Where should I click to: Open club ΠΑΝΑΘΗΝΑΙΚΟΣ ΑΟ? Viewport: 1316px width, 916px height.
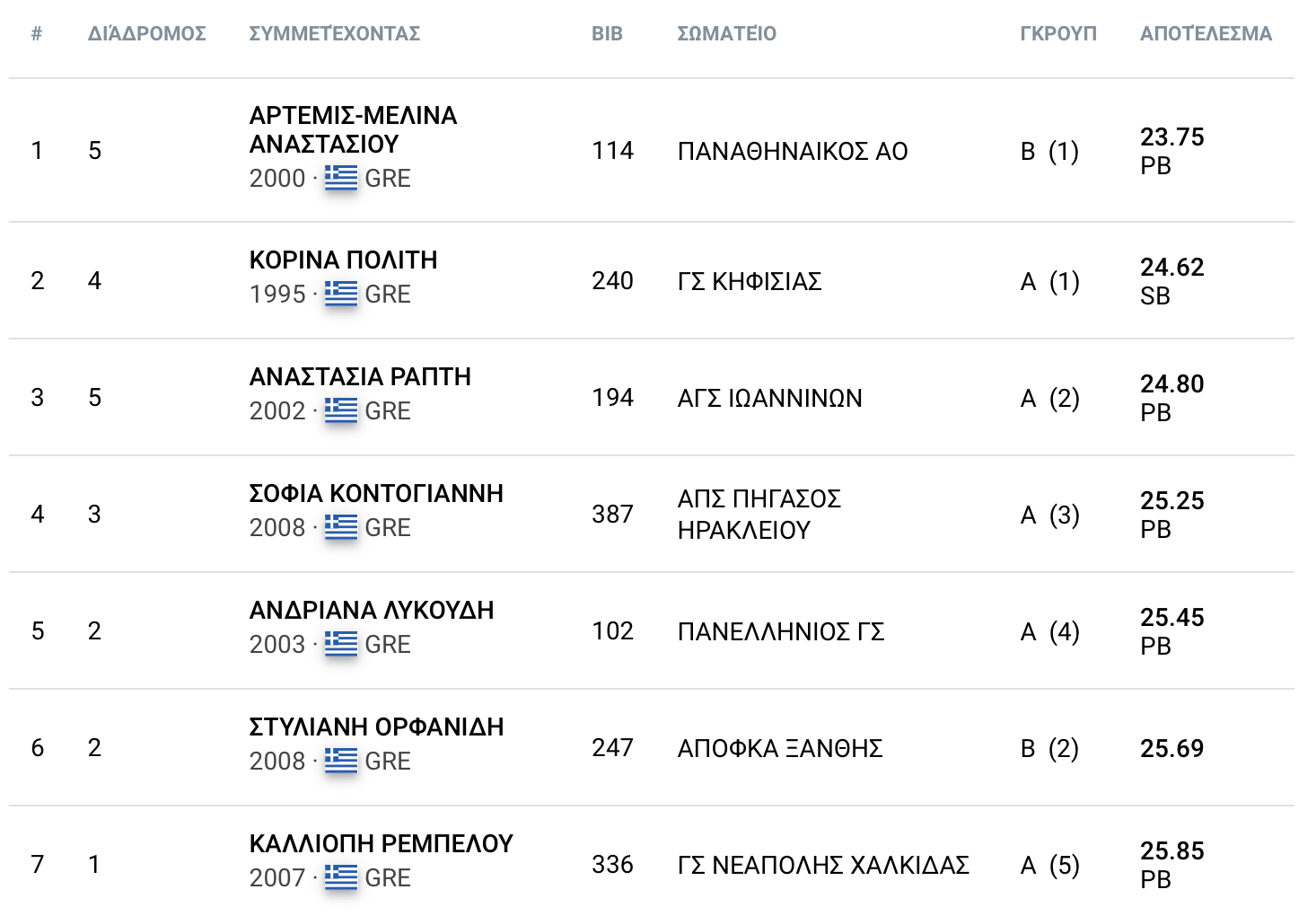coord(793,151)
